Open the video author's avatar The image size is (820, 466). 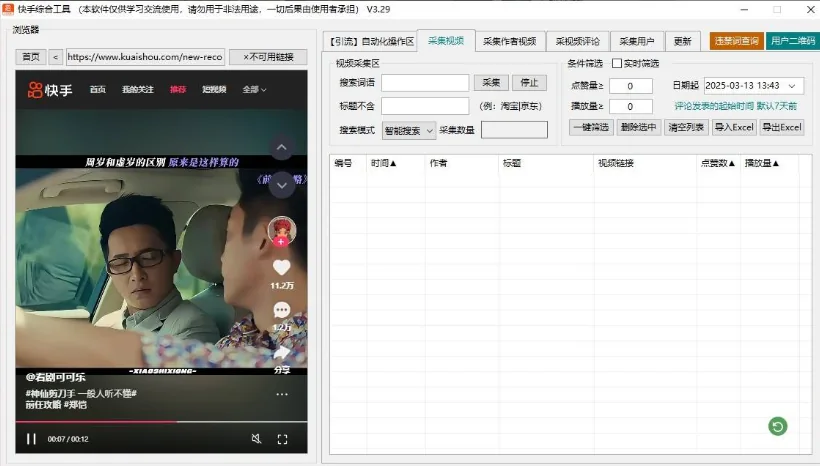click(x=282, y=229)
